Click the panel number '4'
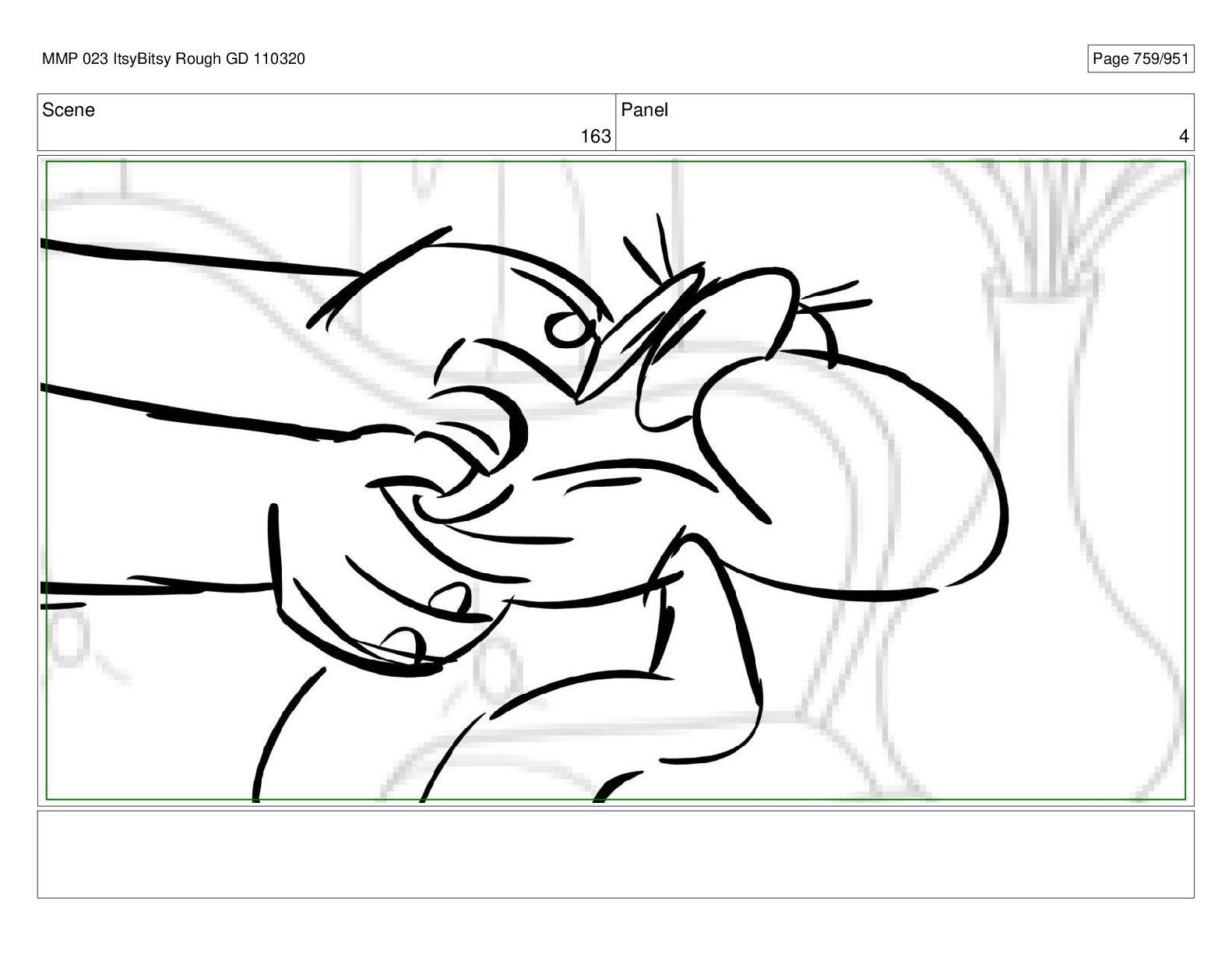Viewport: 1232px width, 954px height. click(1184, 136)
